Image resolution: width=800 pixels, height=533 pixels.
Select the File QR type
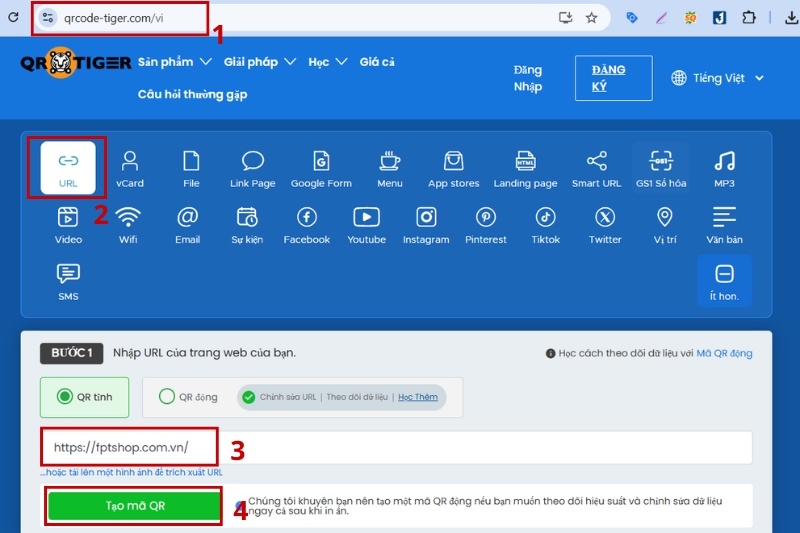[x=191, y=169]
